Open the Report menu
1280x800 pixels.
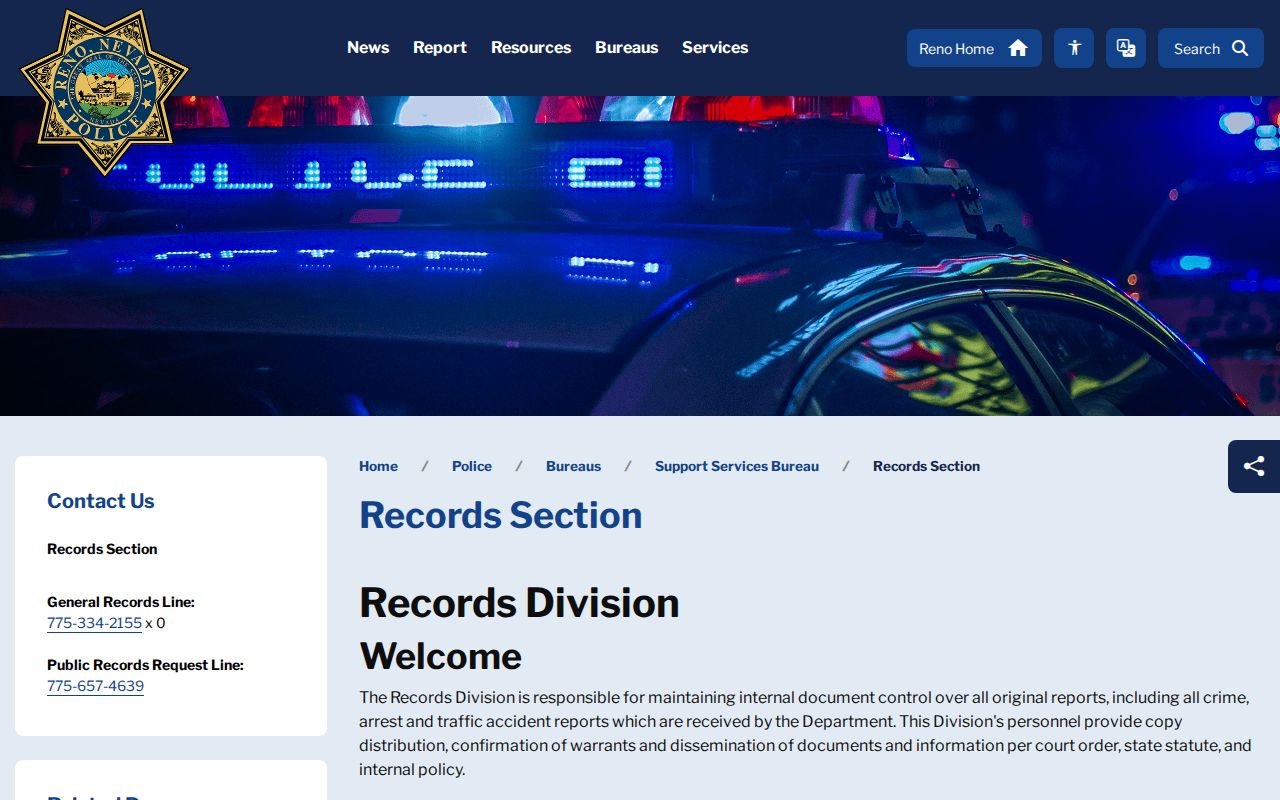(440, 47)
